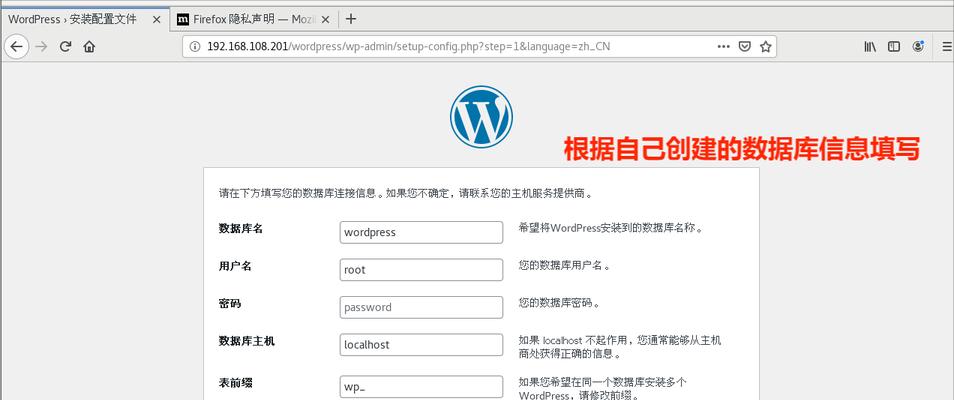Image resolution: width=954 pixels, height=400 pixels.
Task: Open the Firefox account icon
Action: [x=918, y=46]
